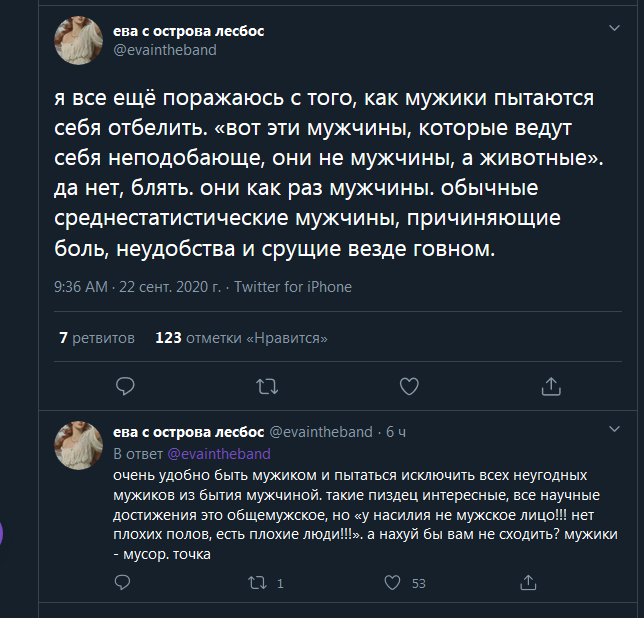This screenshot has width=644, height=618.
Task: Open the main tweet's more options chevron
Action: tap(615, 30)
